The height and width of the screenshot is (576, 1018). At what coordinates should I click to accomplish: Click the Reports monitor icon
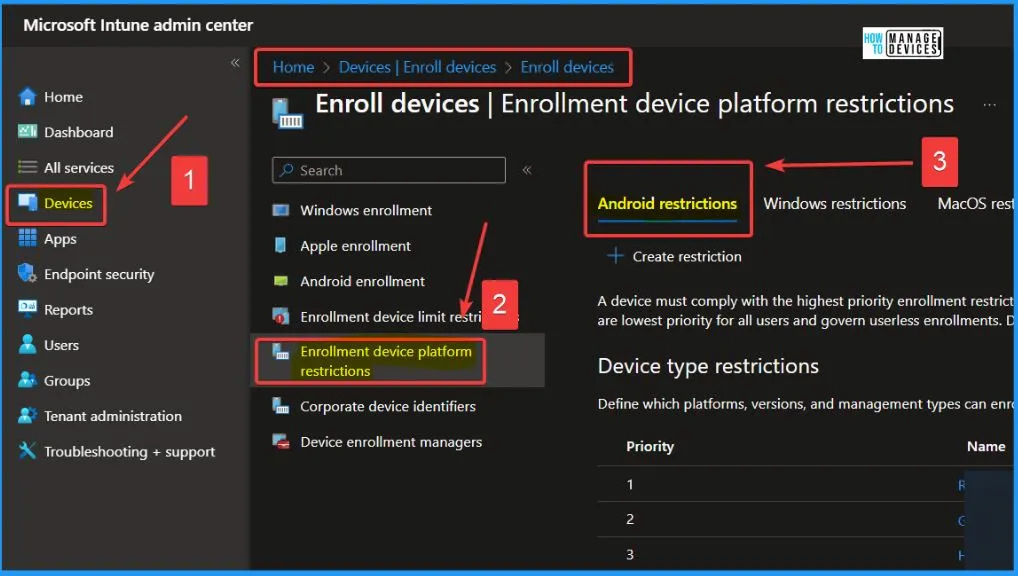[x=27, y=309]
